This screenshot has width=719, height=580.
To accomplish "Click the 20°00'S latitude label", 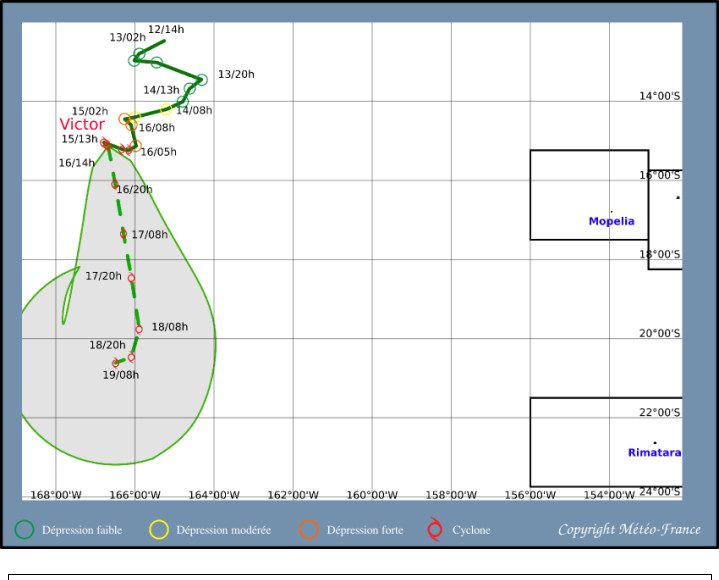I will tap(660, 333).
